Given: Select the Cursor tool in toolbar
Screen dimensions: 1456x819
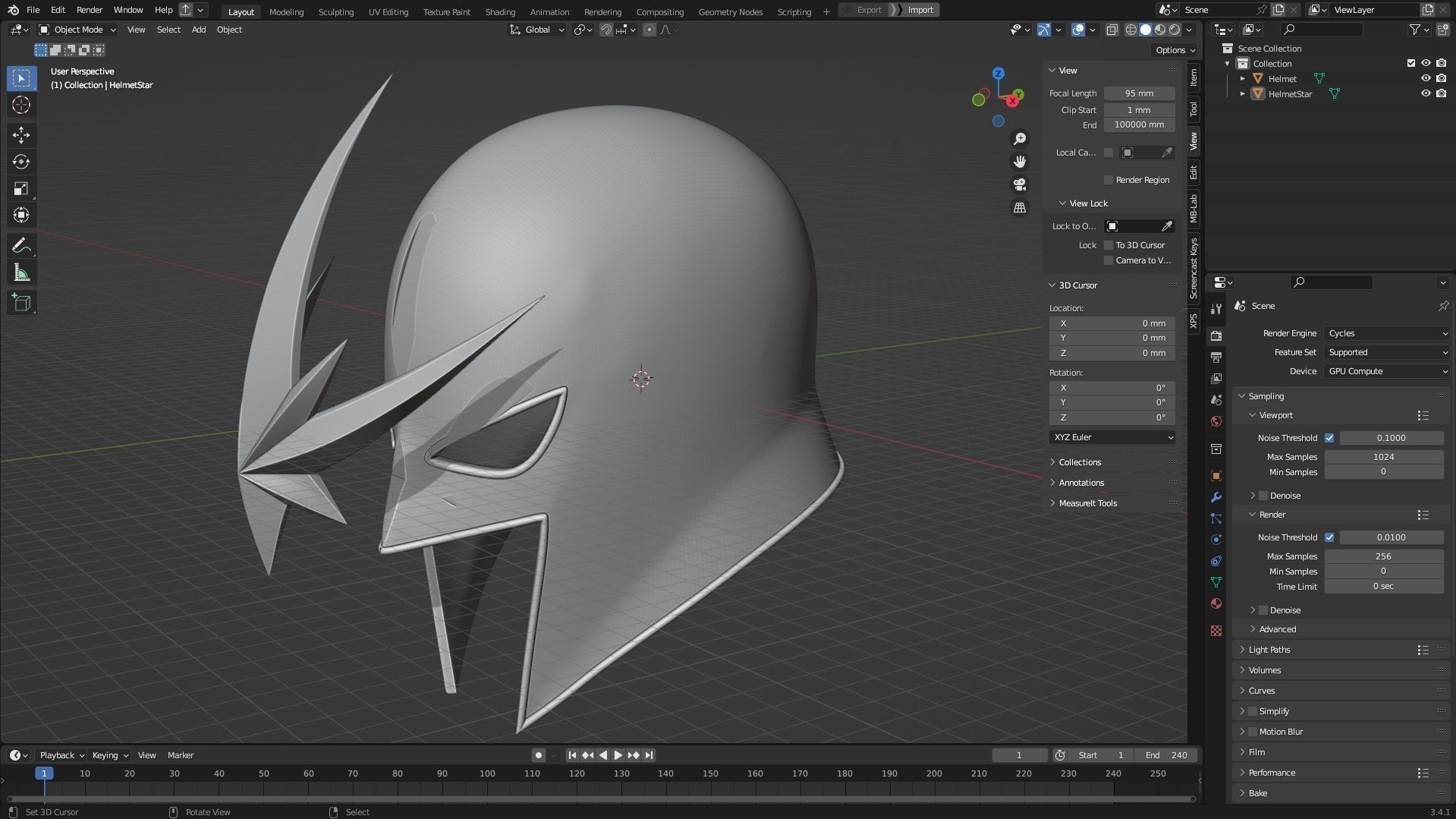Looking at the screenshot, I should 21,105.
